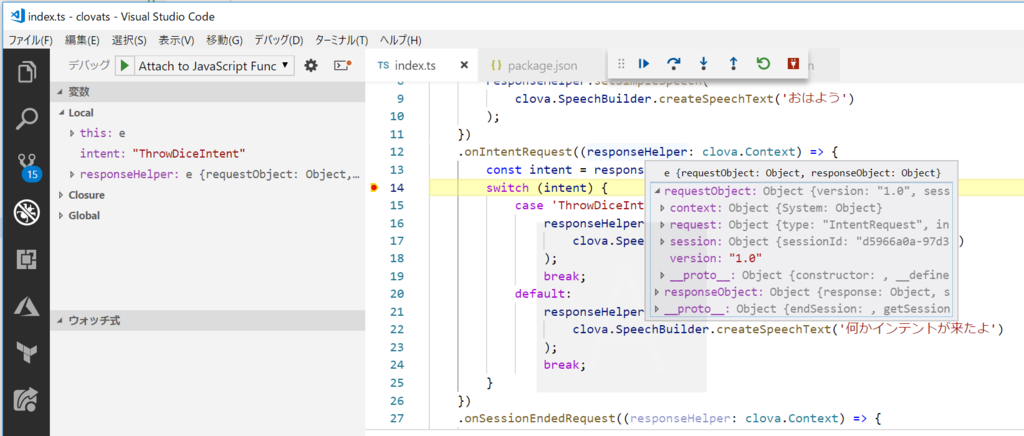Screen dimensions: 1024x436
Task: Open the Azure view icon
Action: (25, 306)
